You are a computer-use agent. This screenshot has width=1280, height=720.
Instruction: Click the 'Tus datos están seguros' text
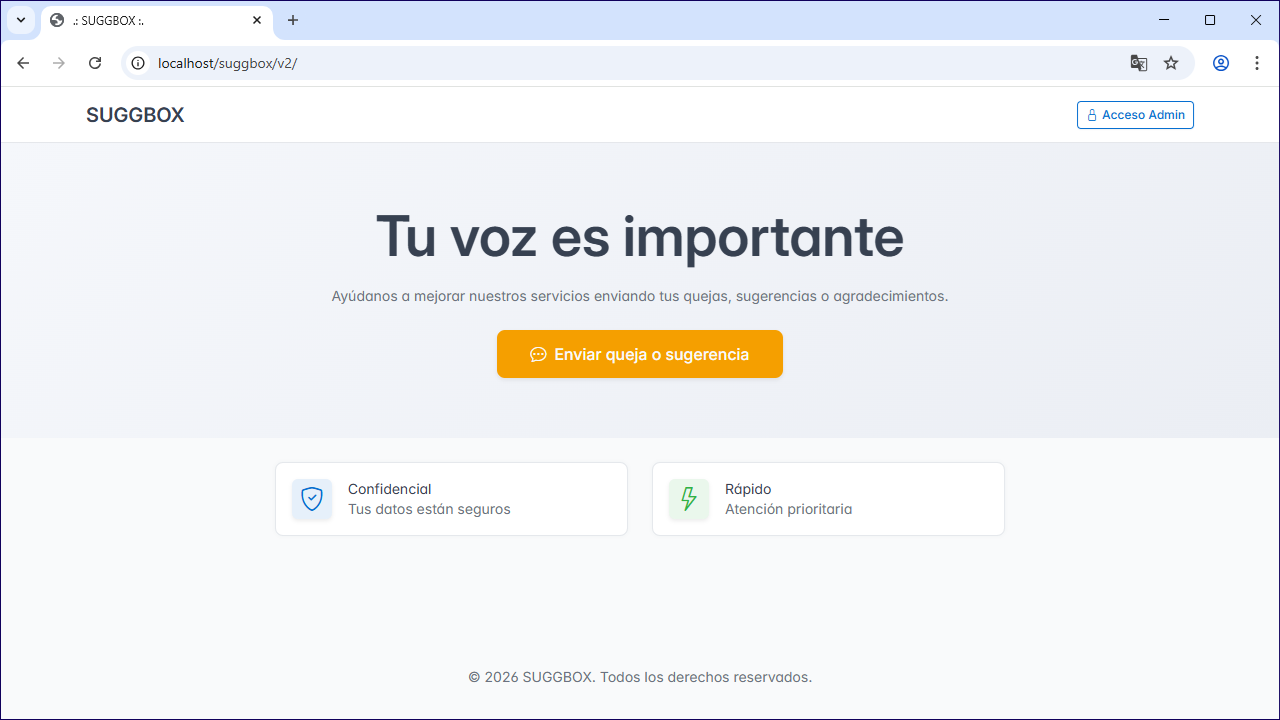pos(429,509)
